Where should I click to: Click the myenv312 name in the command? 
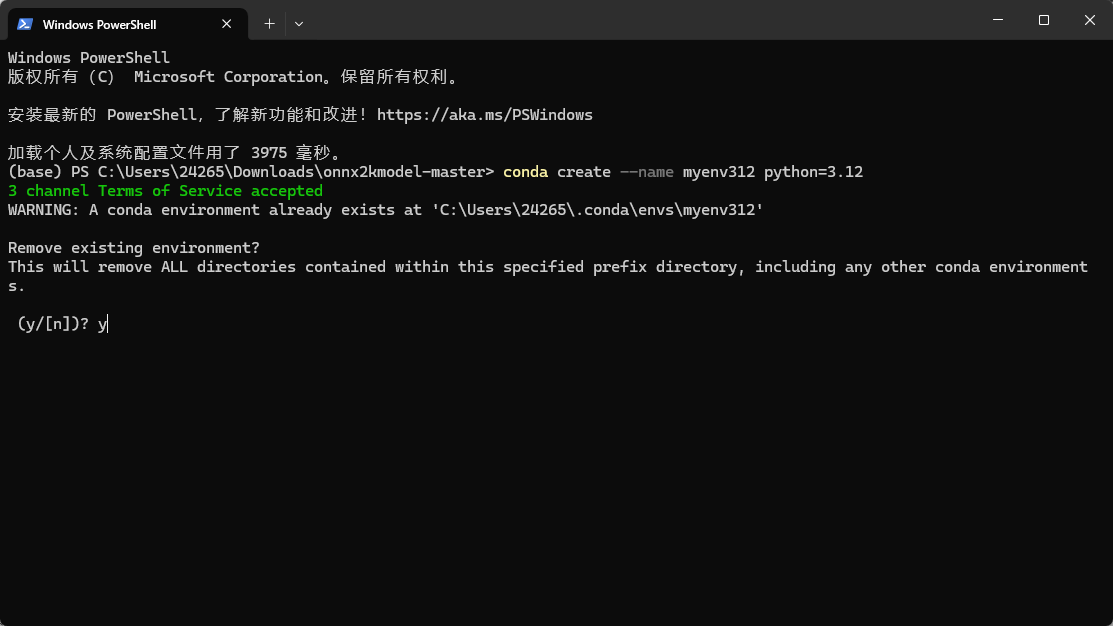click(718, 172)
